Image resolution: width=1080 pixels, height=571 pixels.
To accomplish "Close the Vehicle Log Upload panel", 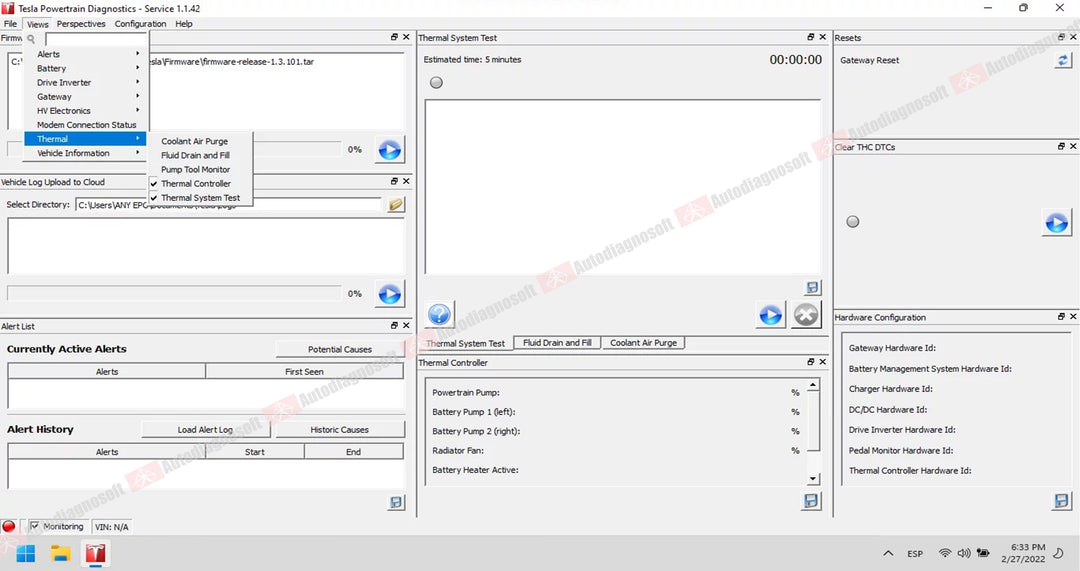I will 406,181.
